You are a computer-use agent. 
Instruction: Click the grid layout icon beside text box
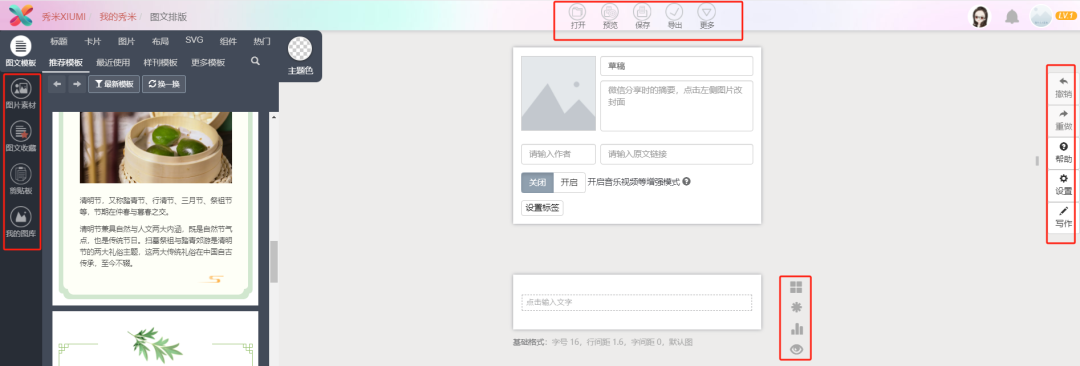pyautogui.click(x=796, y=287)
